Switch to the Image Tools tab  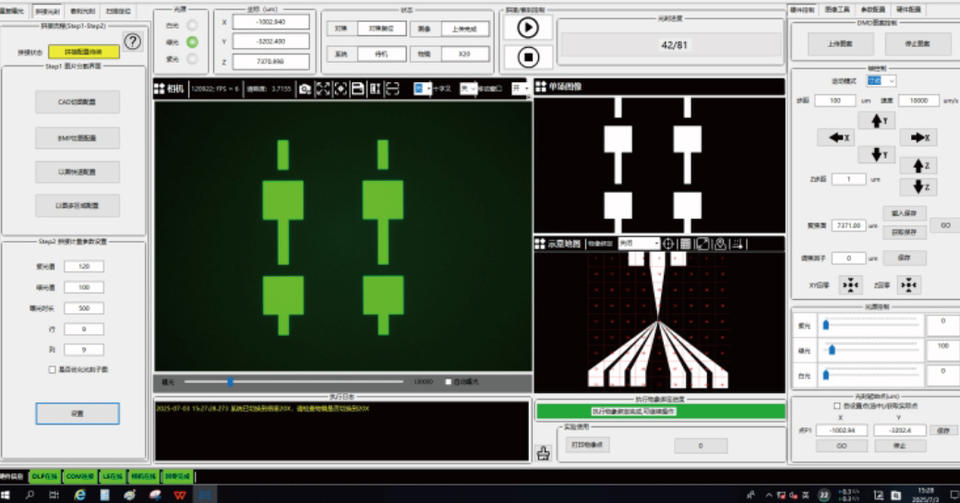pos(836,9)
